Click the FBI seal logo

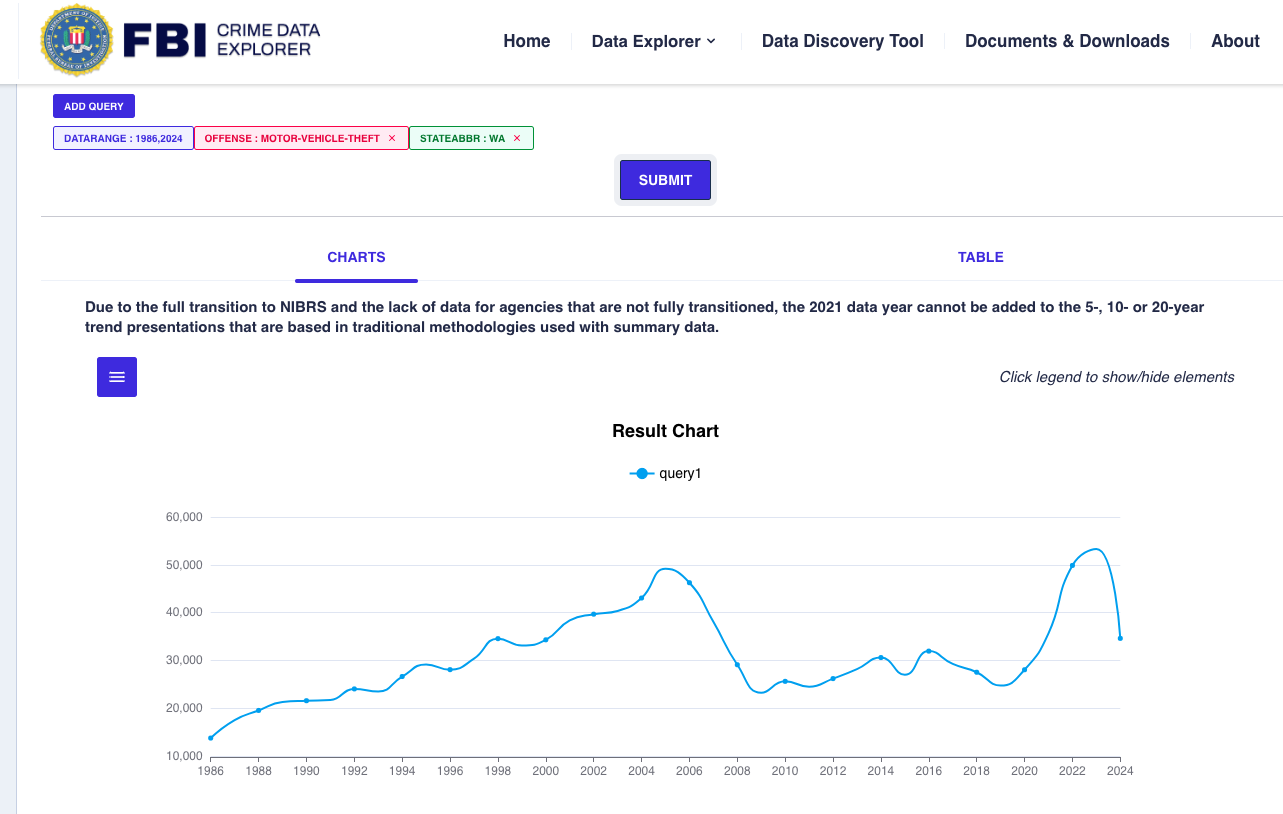76,41
